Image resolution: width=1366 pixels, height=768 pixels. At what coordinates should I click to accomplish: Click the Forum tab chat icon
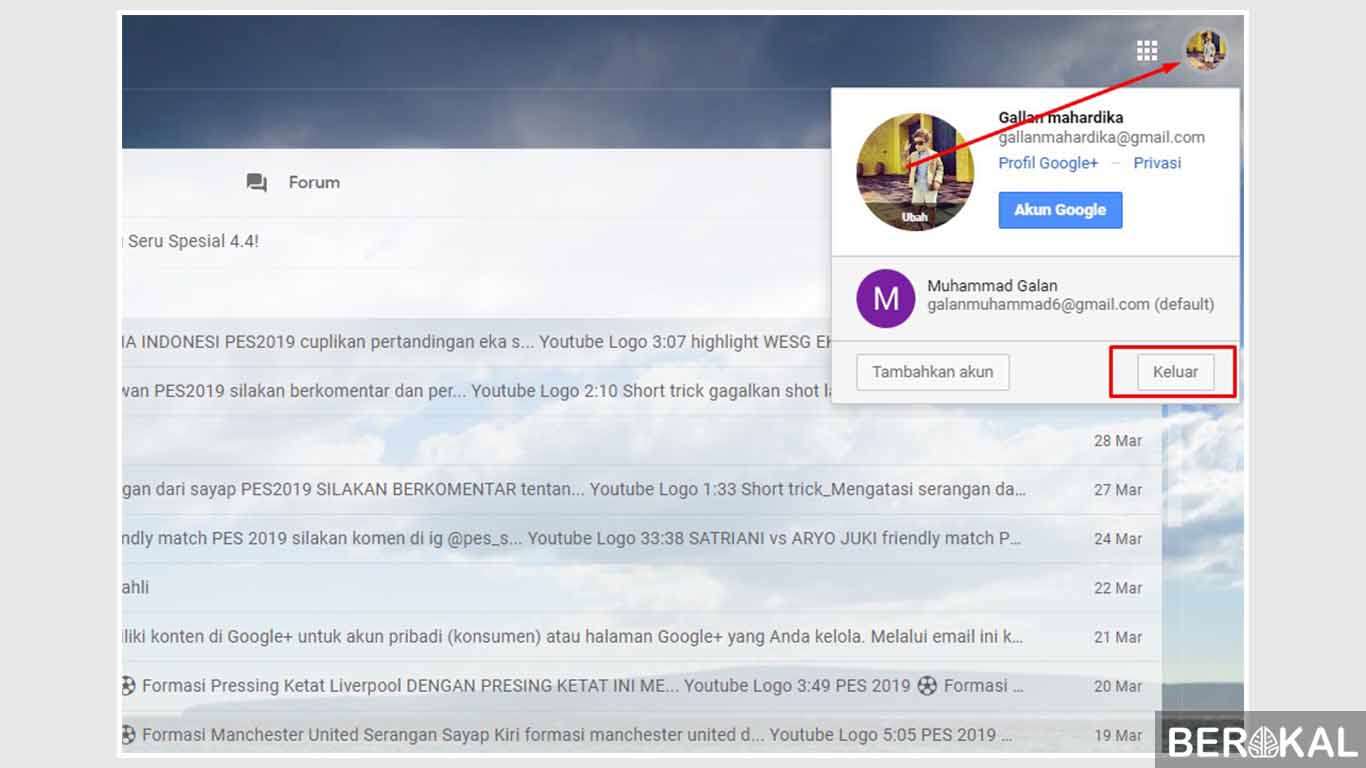pos(257,183)
